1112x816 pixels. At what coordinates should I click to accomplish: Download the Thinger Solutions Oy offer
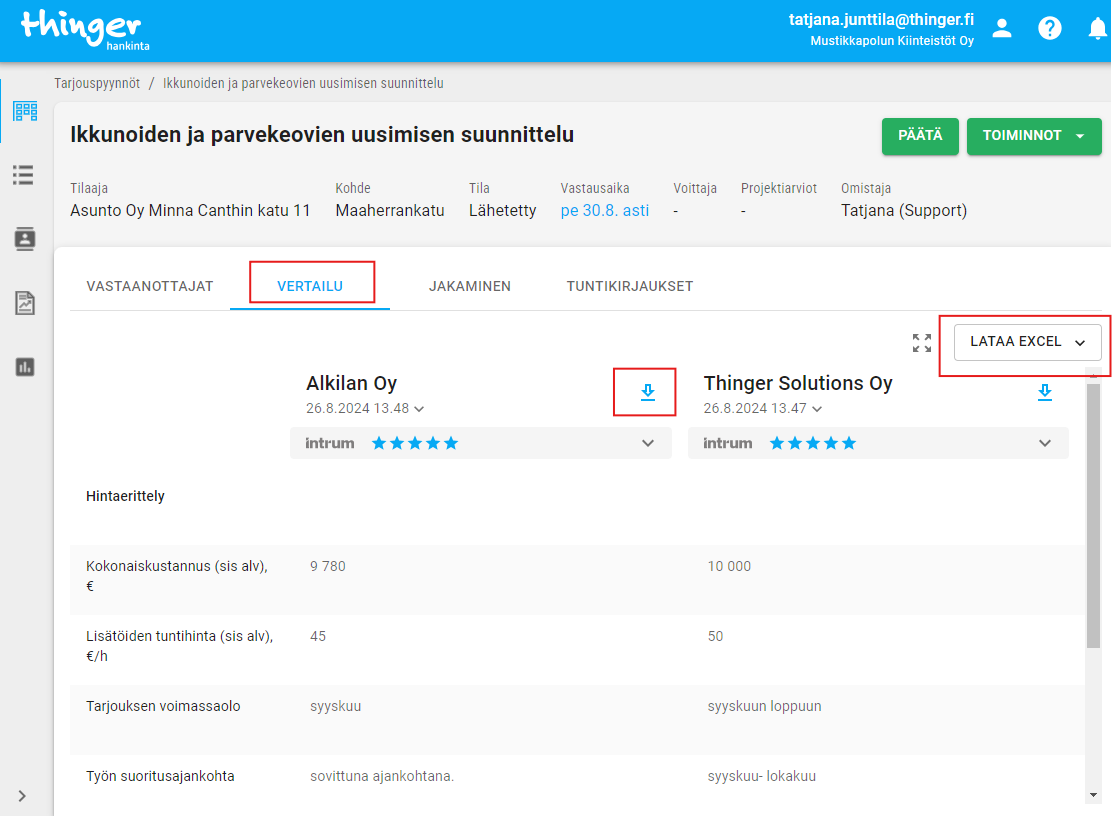1044,392
